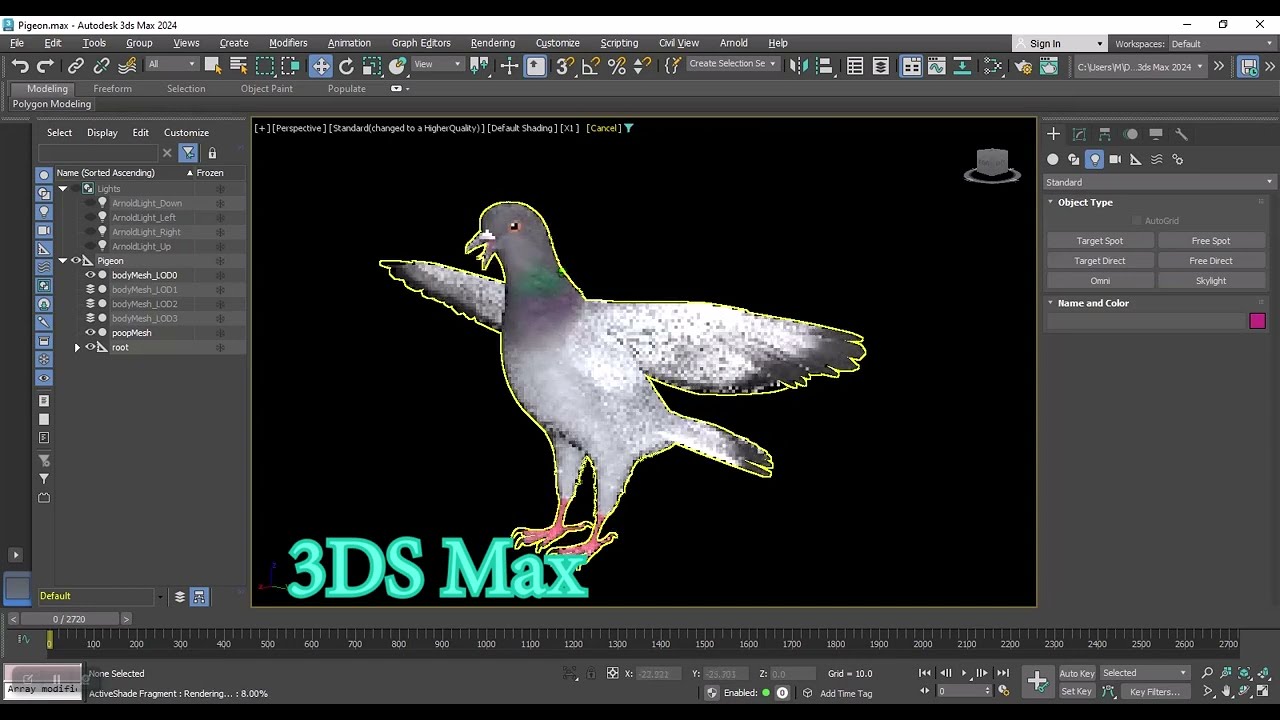Open the Create Selection Set dropdown

732,64
